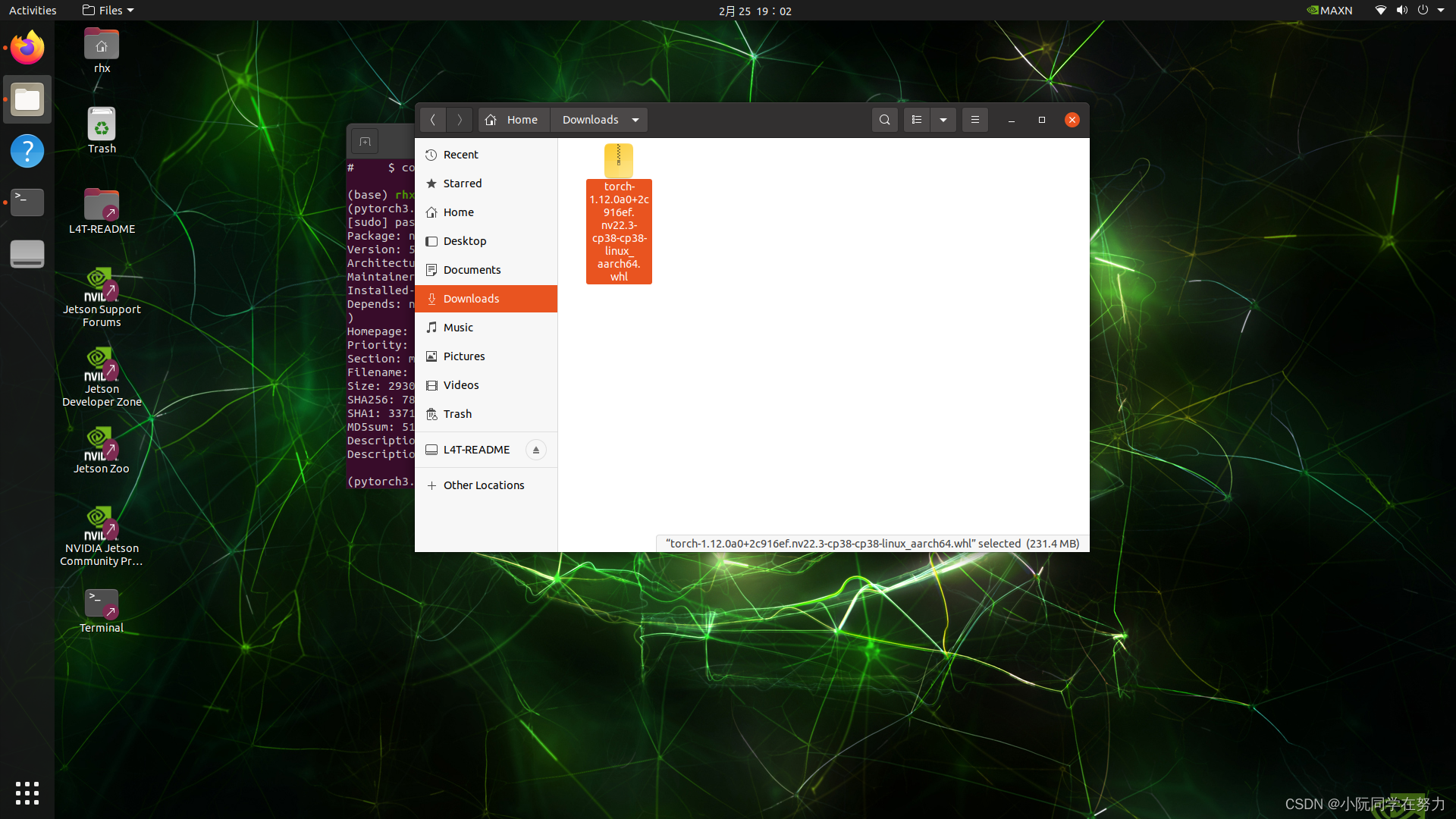This screenshot has height=819, width=1456.
Task: Launch Terminal from the dock
Action: click(x=27, y=202)
